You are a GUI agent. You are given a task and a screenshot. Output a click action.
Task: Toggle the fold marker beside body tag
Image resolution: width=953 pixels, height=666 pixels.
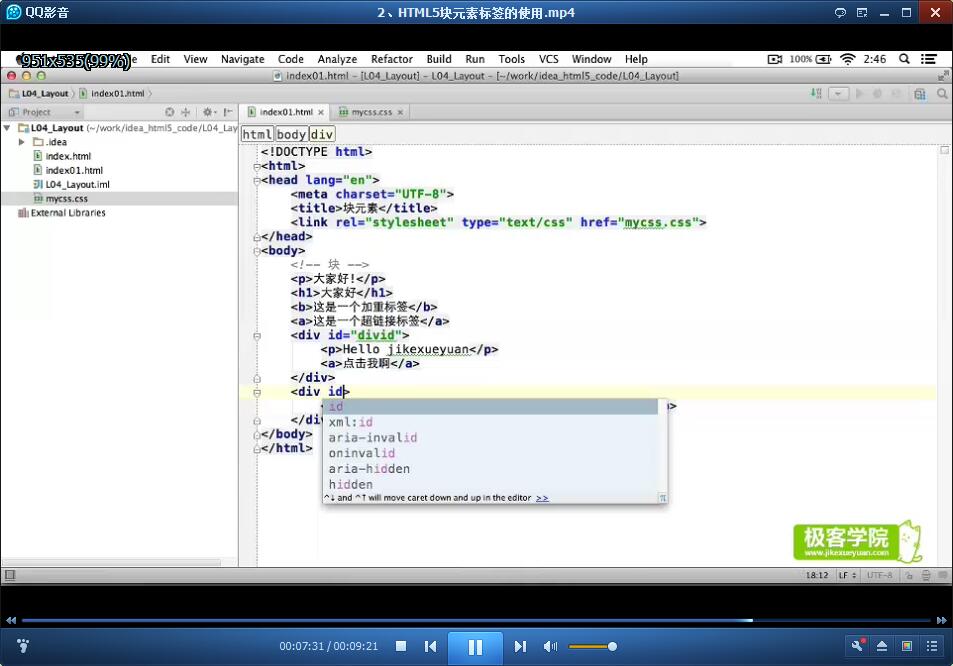tap(257, 251)
